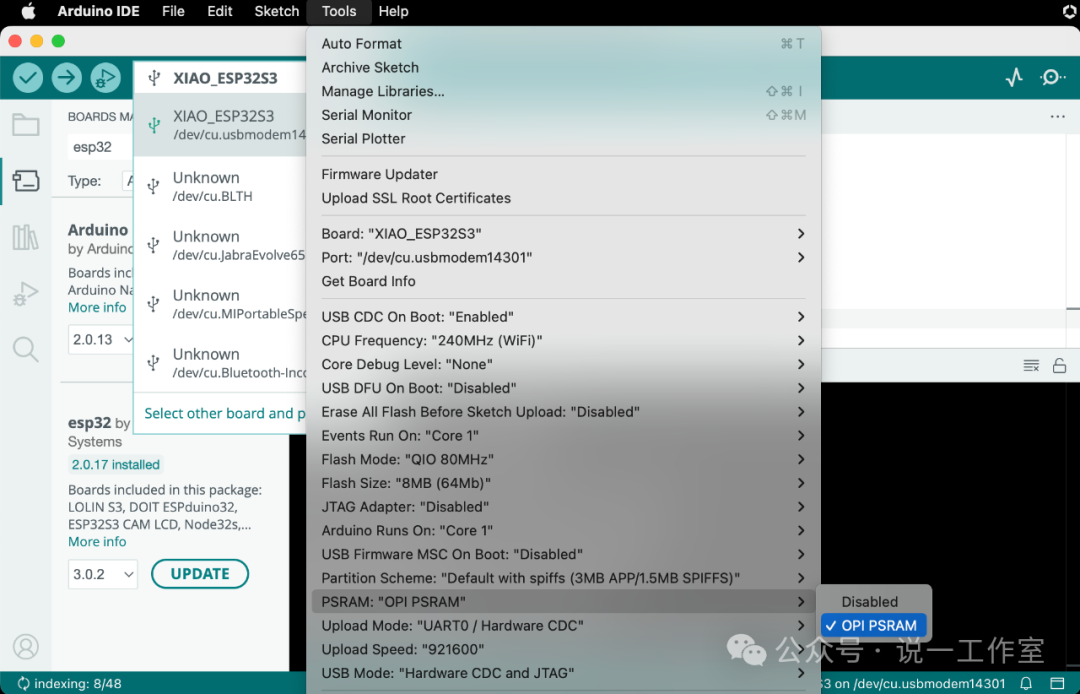This screenshot has height=694, width=1080.
Task: Open the Sketch menu
Action: (277, 11)
